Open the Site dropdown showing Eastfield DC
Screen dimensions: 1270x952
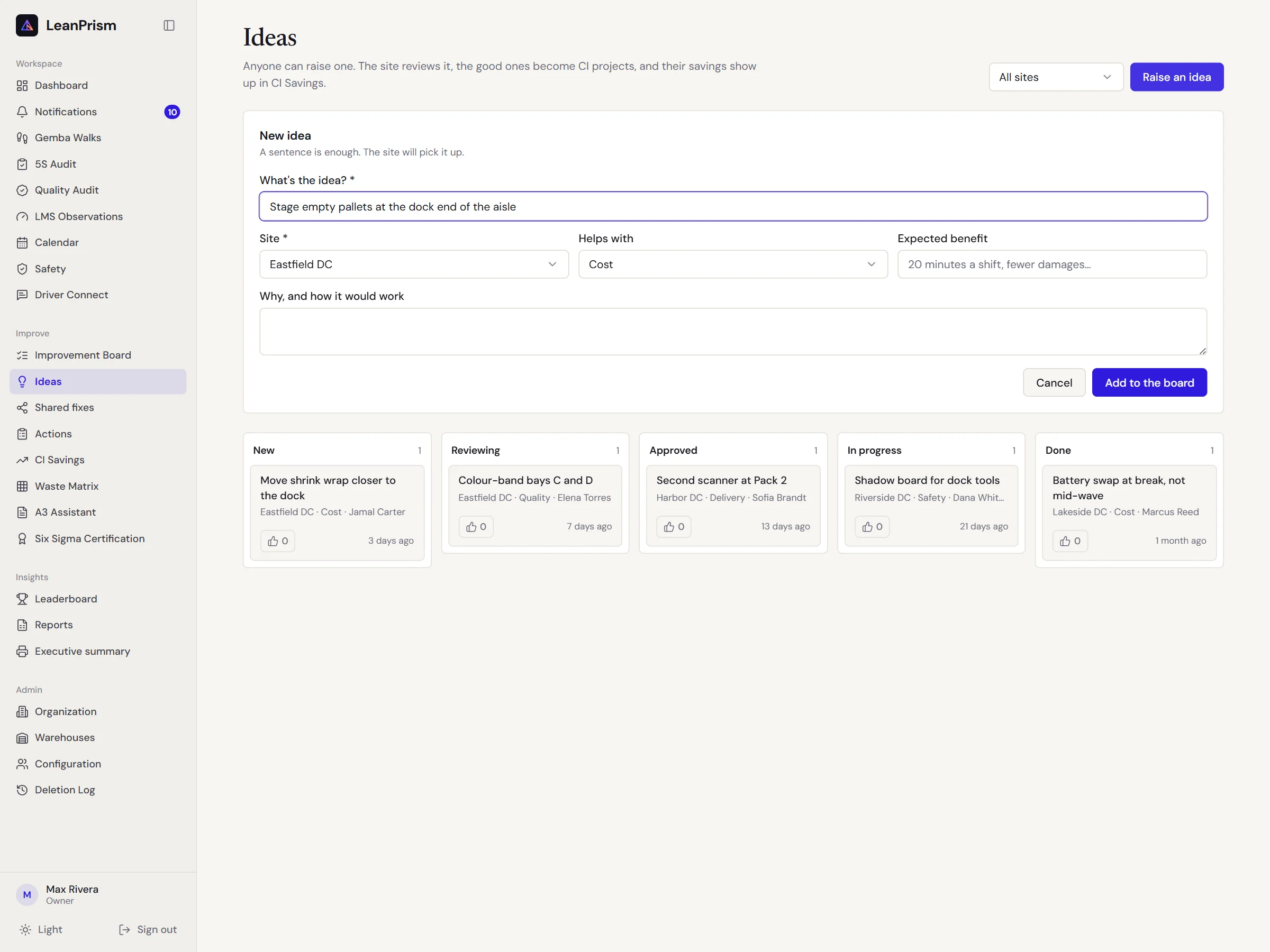[414, 264]
